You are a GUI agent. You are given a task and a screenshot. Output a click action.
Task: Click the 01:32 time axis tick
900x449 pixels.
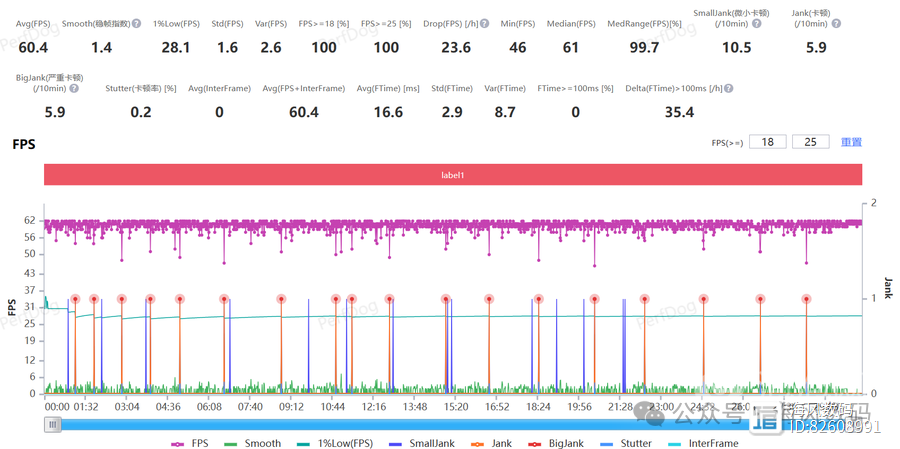pyautogui.click(x=86, y=407)
